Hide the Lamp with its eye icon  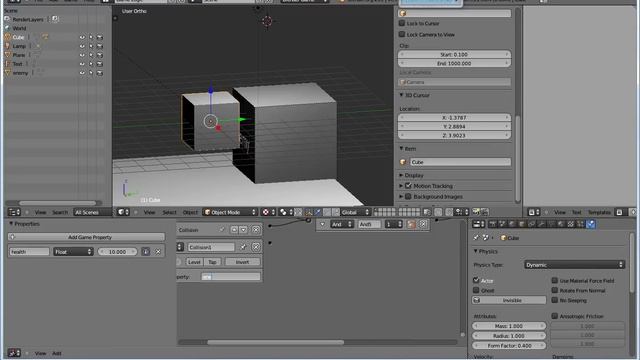pyautogui.click(x=82, y=46)
